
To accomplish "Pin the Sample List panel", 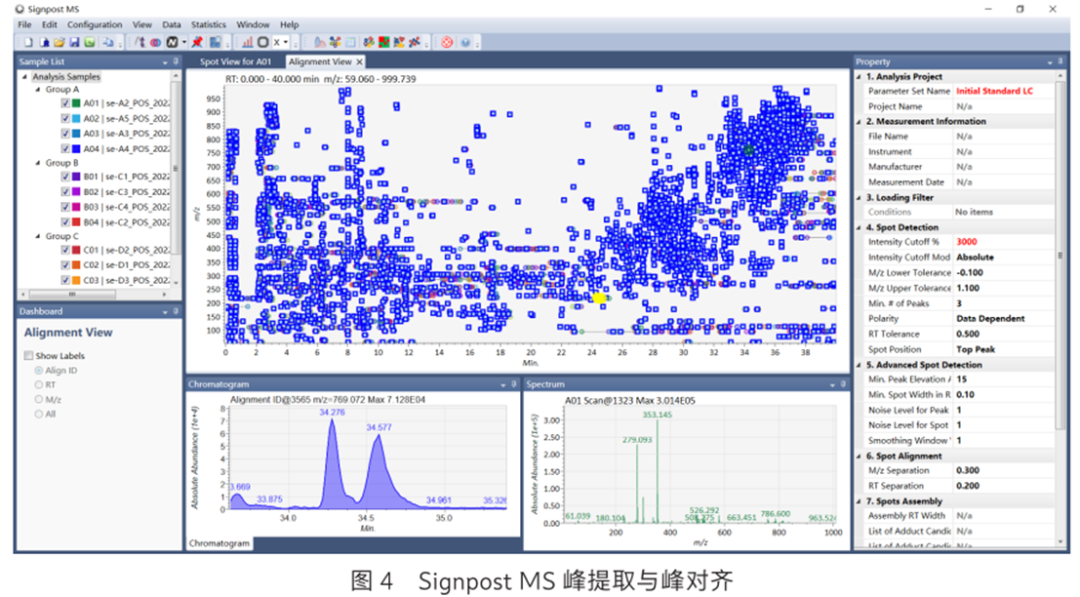I will pos(175,62).
